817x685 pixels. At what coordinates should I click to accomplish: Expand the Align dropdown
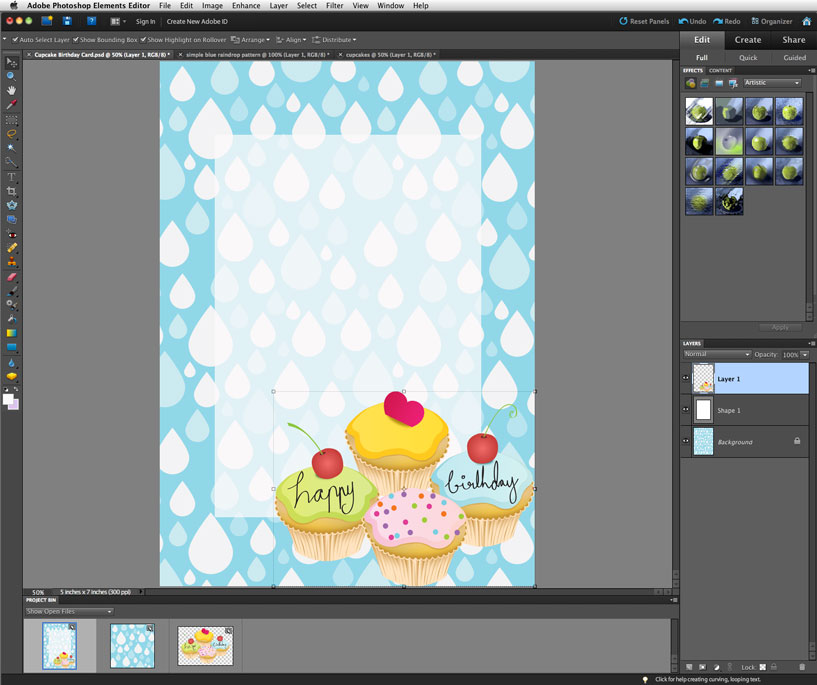[291, 40]
